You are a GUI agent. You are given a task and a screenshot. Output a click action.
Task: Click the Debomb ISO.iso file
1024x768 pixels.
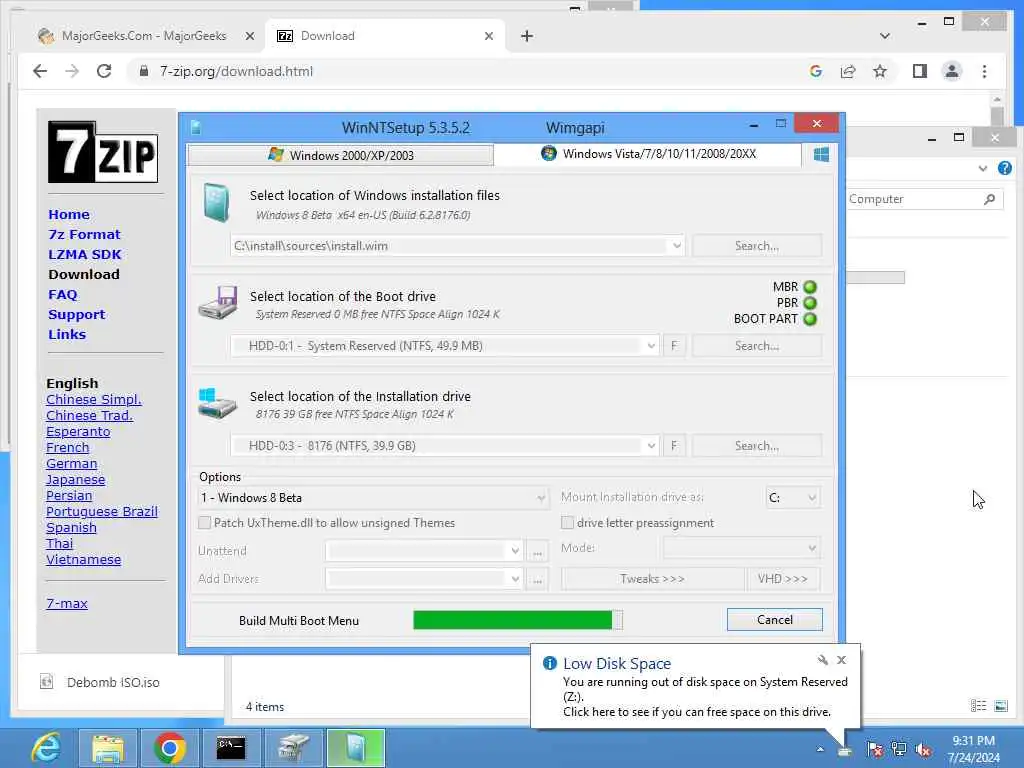(x=113, y=682)
